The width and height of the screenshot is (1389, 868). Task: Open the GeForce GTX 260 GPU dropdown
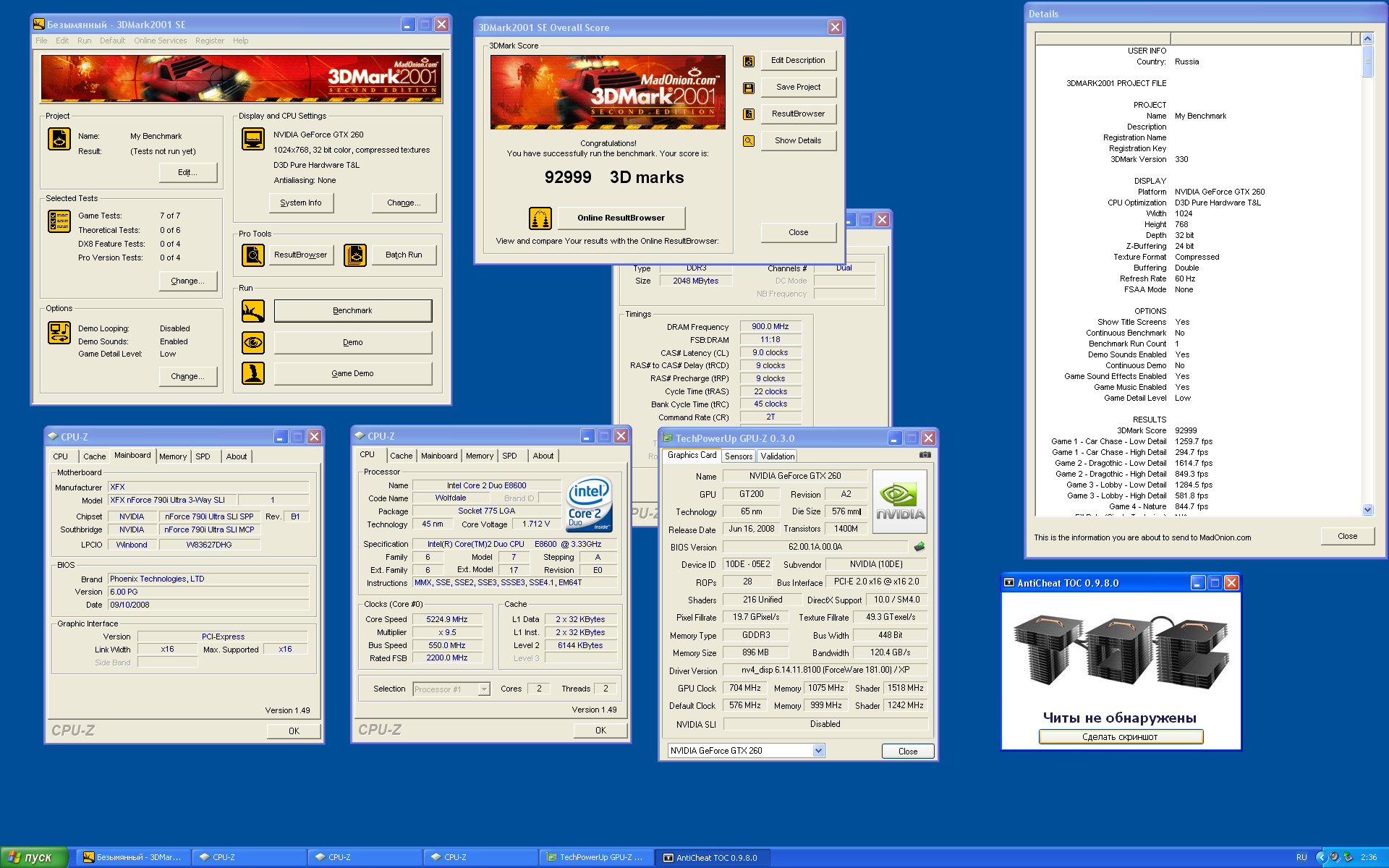pyautogui.click(x=818, y=751)
